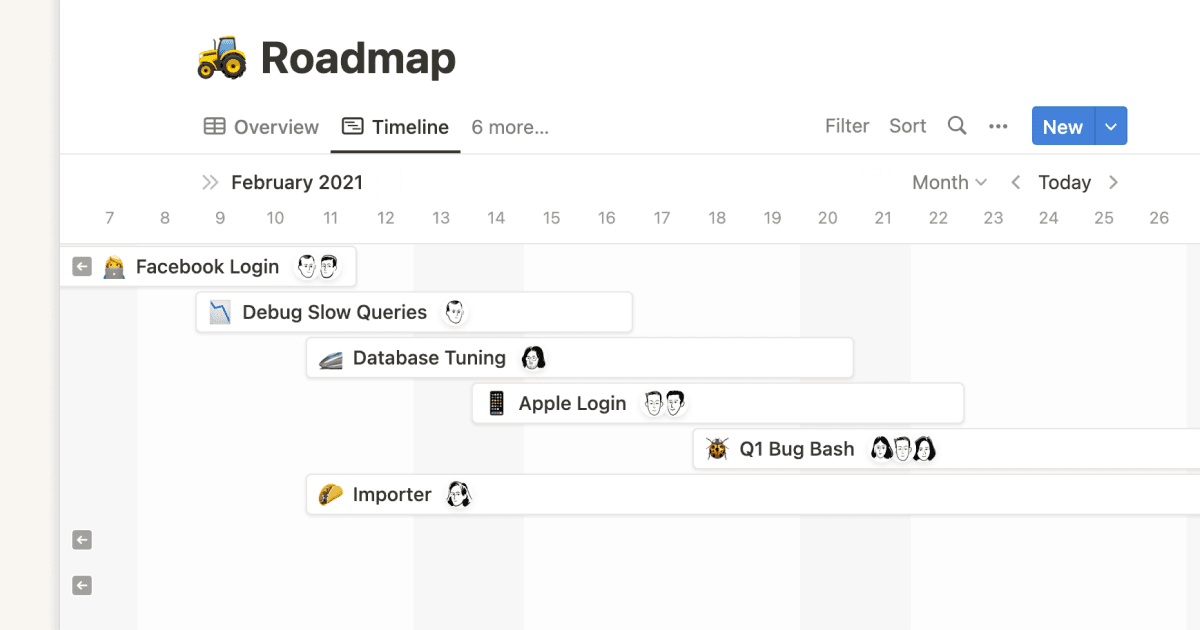Click the worker icon on Facebook Login
Viewport: 1200px width, 630px height.
pyautogui.click(x=114, y=266)
